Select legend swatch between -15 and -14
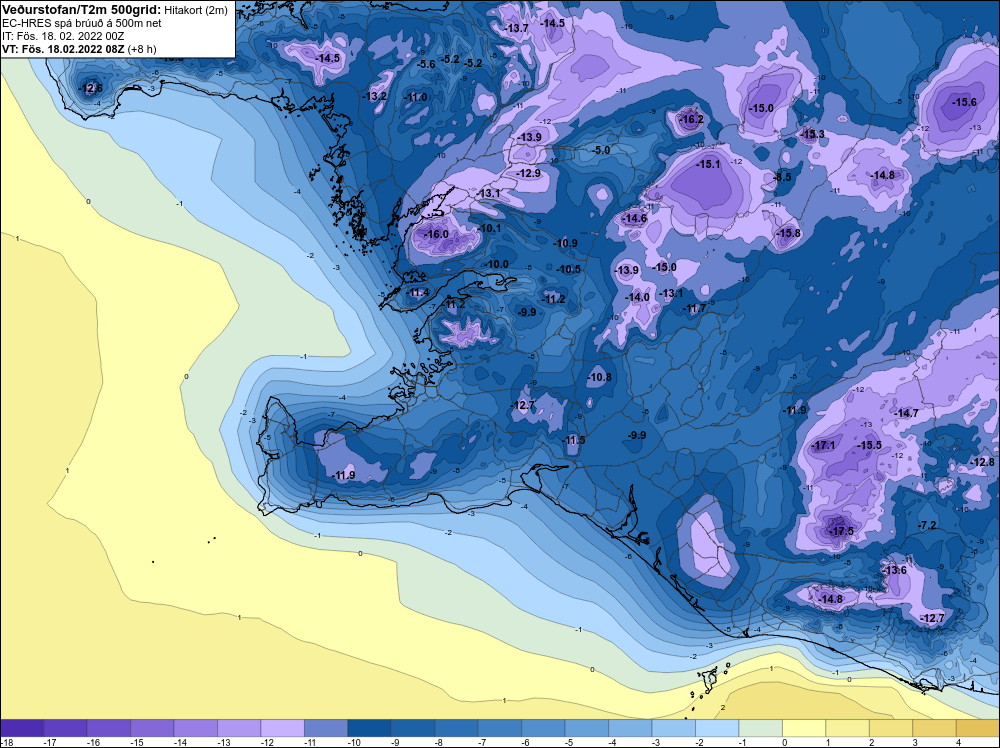1000x748 pixels. point(152,728)
